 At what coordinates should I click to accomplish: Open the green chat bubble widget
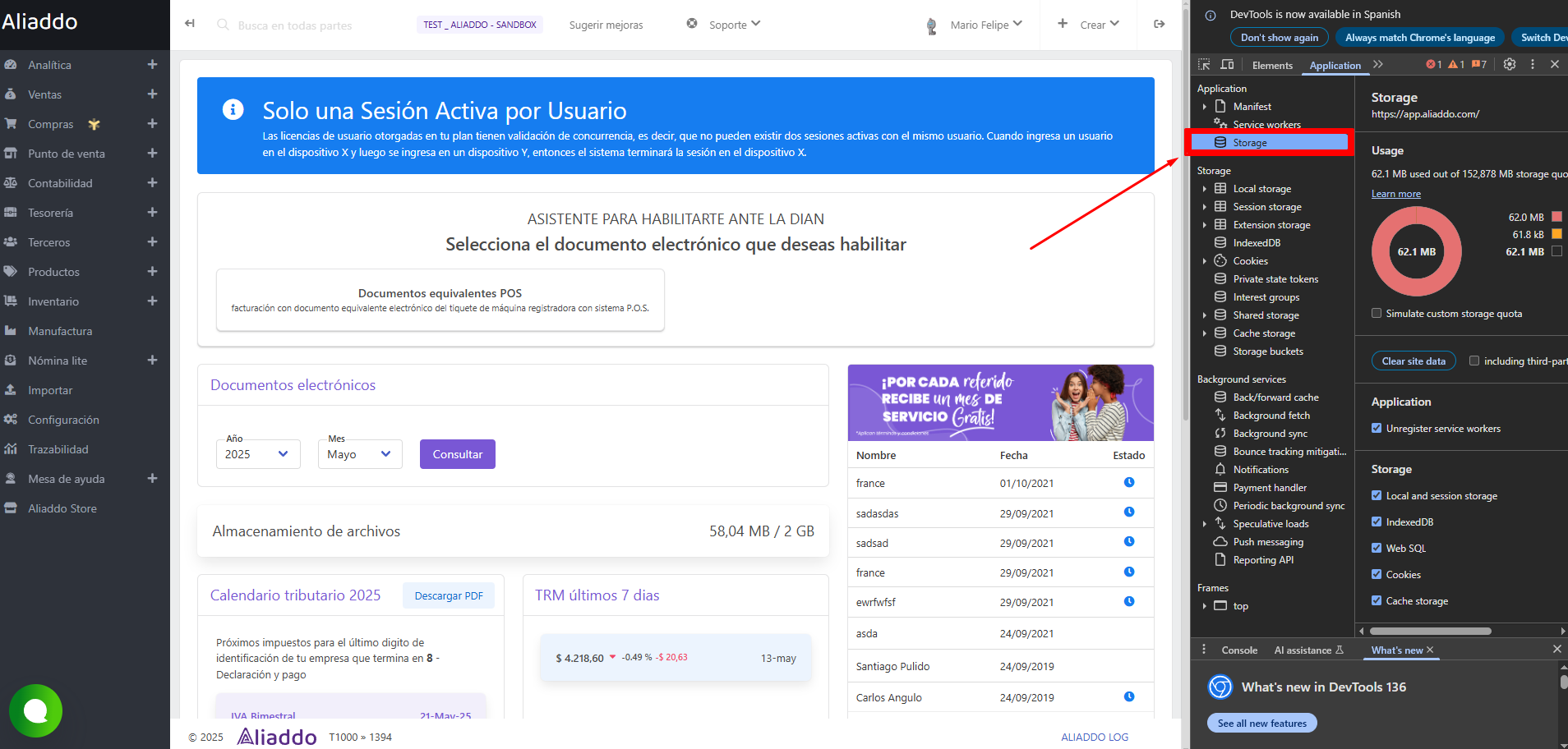tap(35, 710)
